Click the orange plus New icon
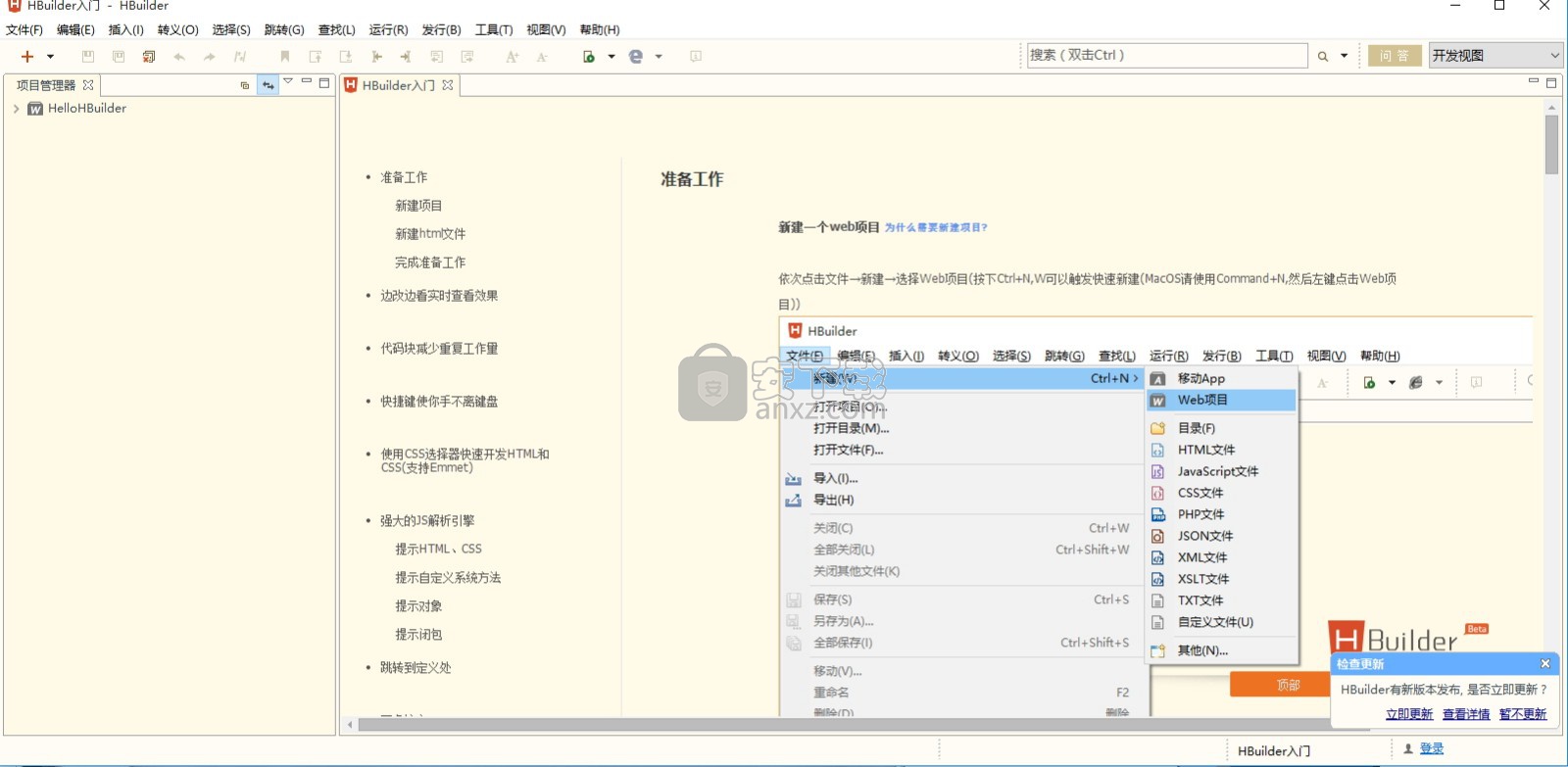1568x767 pixels. 27,57
